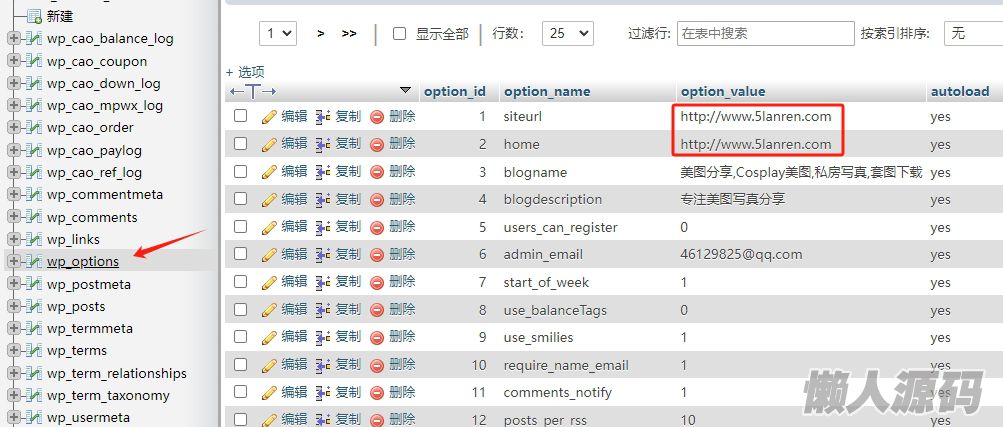Click the red delete icon for blogname row

377,172
